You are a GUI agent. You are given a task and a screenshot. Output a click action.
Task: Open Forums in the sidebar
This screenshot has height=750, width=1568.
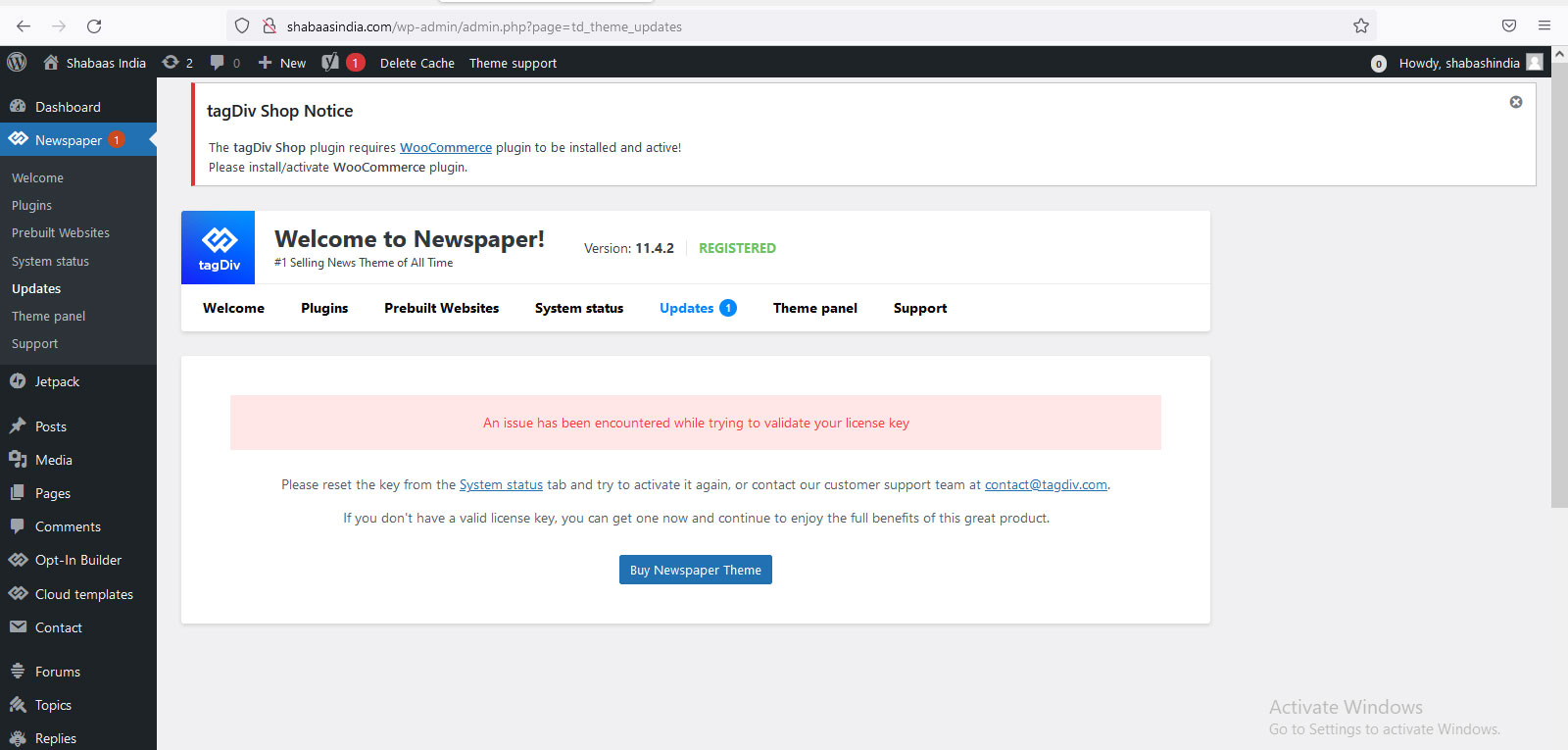78,672
